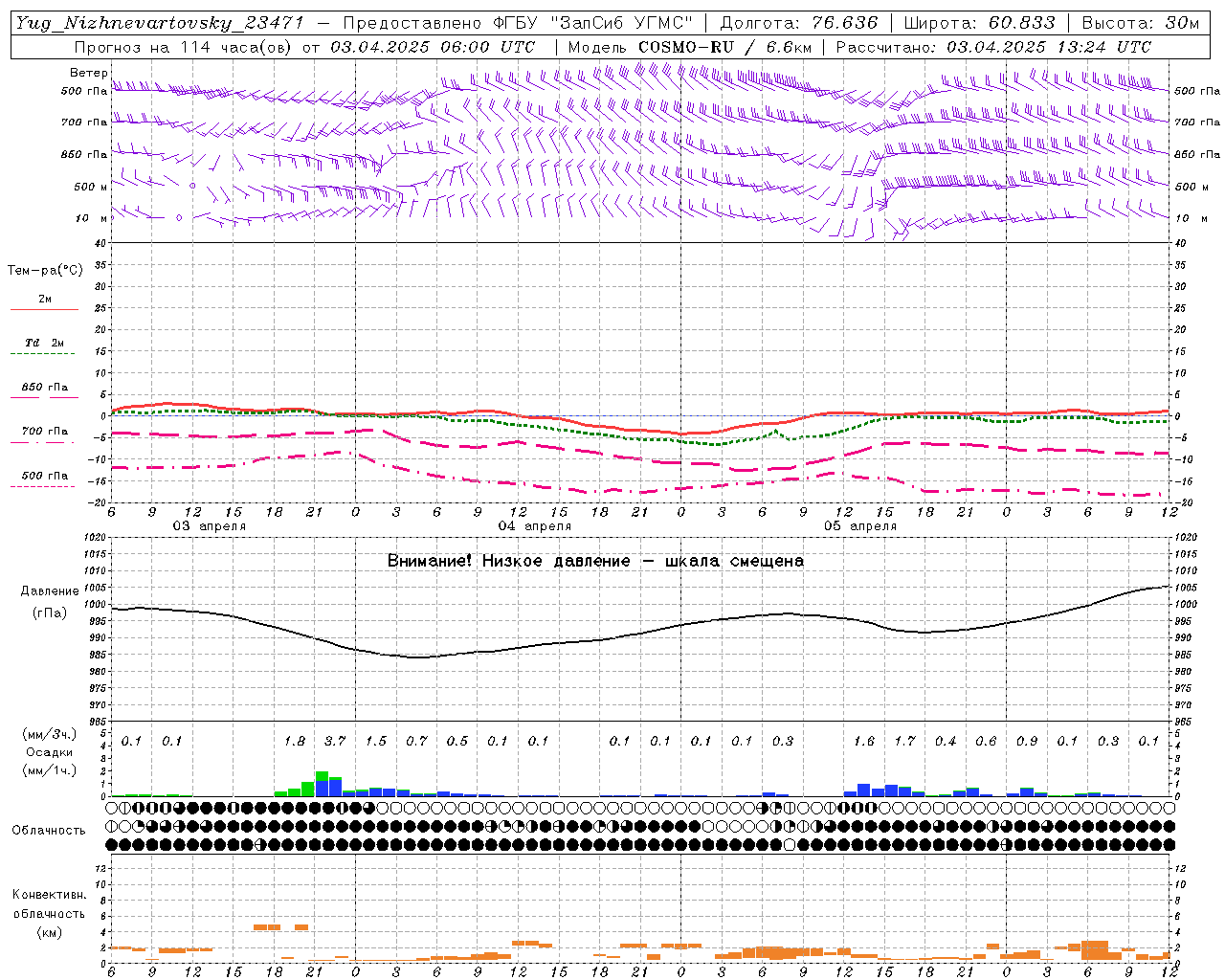Click the Прогноз на 114 часа(ов) text
1225x980 pixels.
185,47
